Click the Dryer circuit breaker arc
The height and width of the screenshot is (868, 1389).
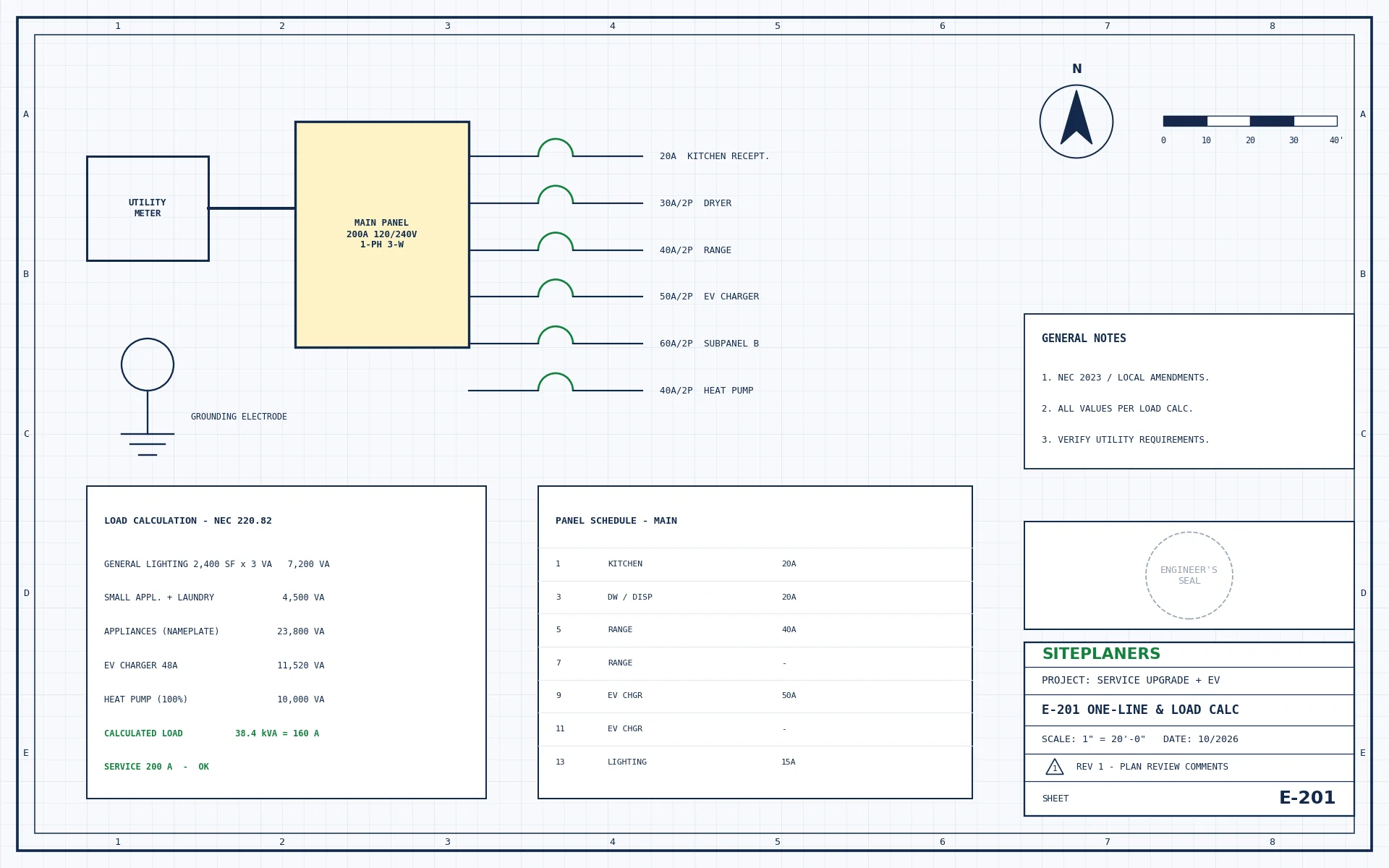(556, 195)
